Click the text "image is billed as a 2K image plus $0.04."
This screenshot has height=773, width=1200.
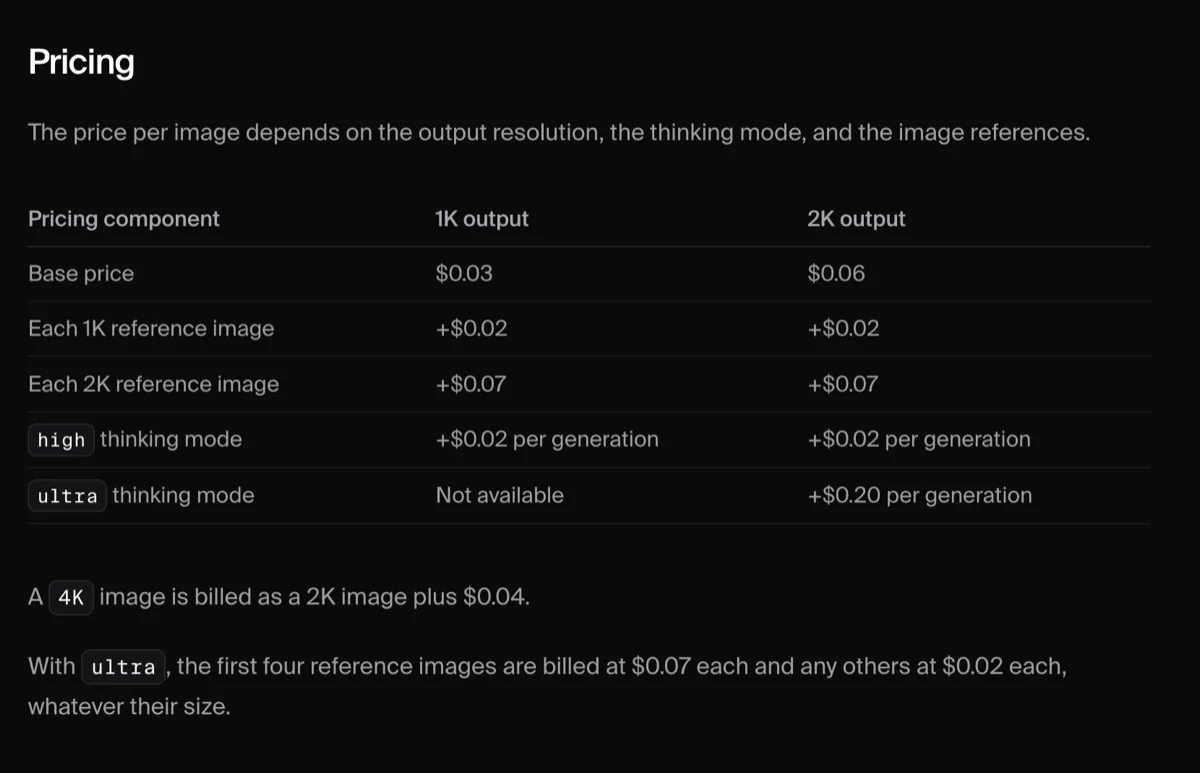point(315,599)
